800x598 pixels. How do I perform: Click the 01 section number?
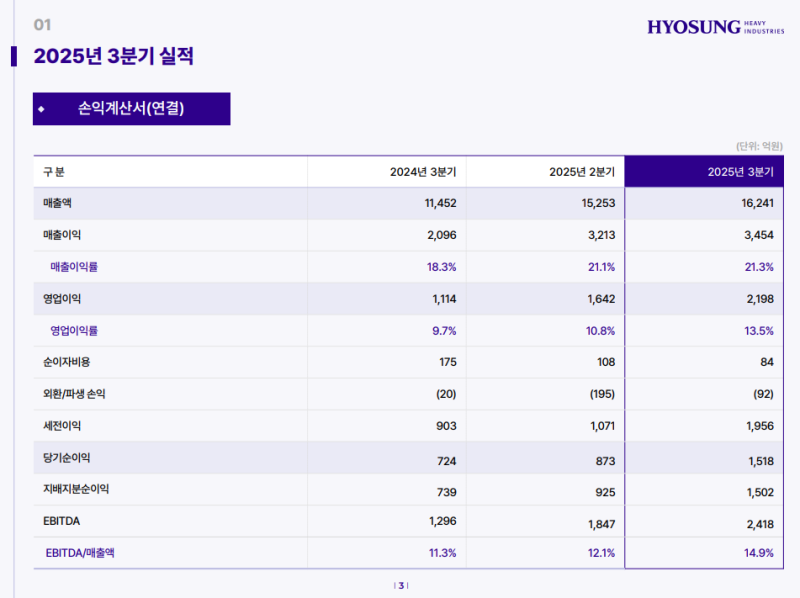pos(43,24)
